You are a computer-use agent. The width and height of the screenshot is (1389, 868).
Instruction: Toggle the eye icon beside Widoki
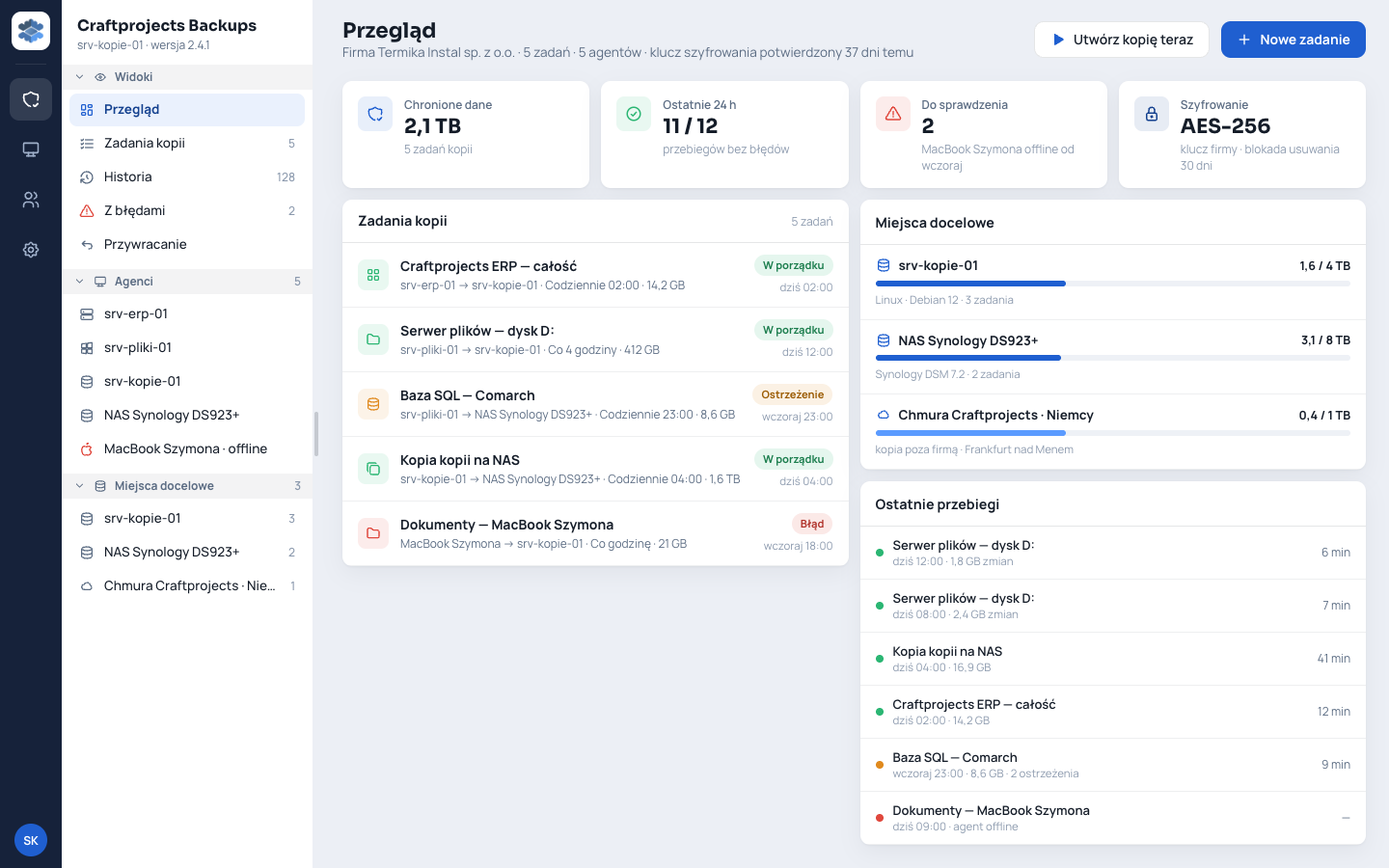100,77
